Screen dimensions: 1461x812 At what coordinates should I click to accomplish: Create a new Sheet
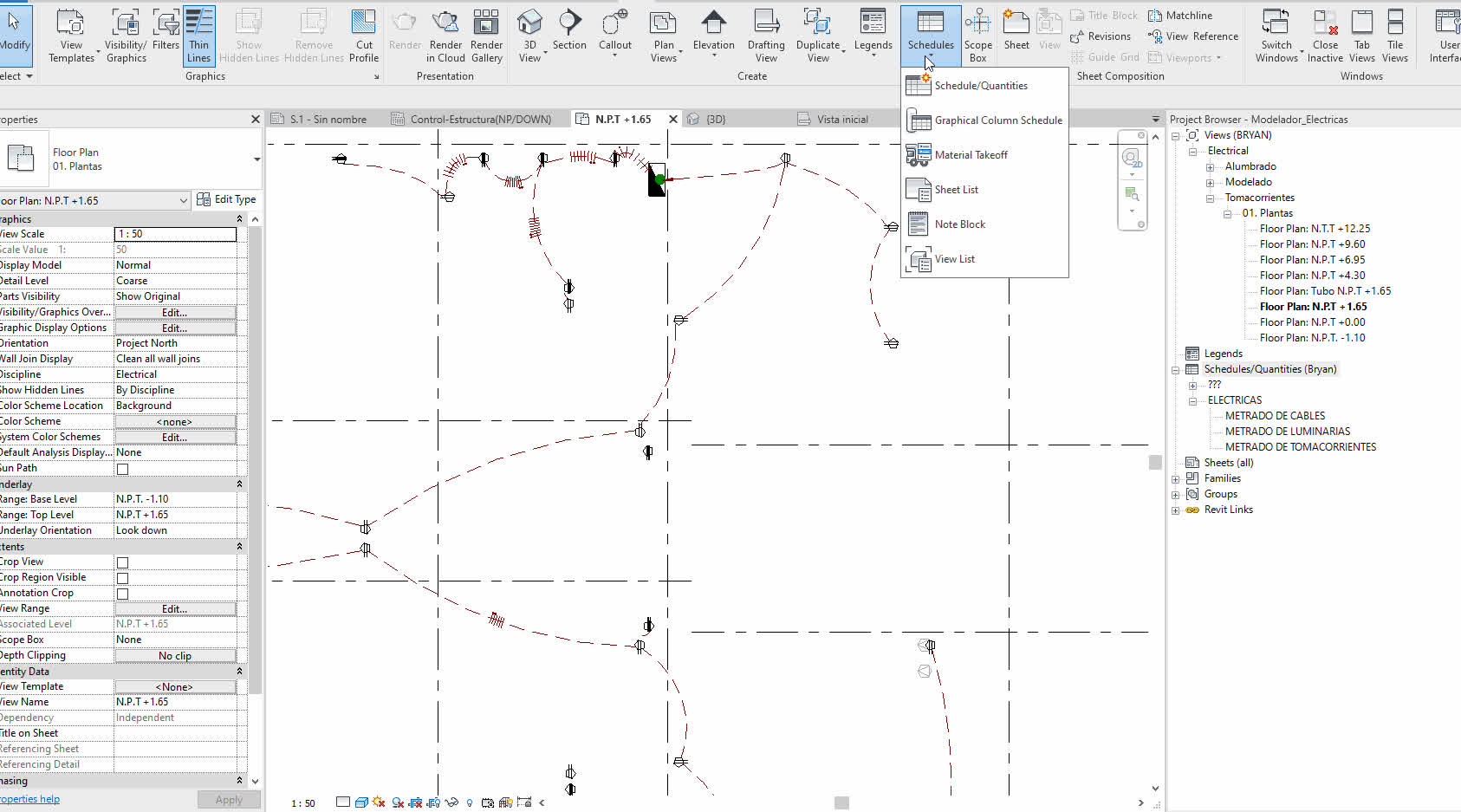[x=1016, y=31]
